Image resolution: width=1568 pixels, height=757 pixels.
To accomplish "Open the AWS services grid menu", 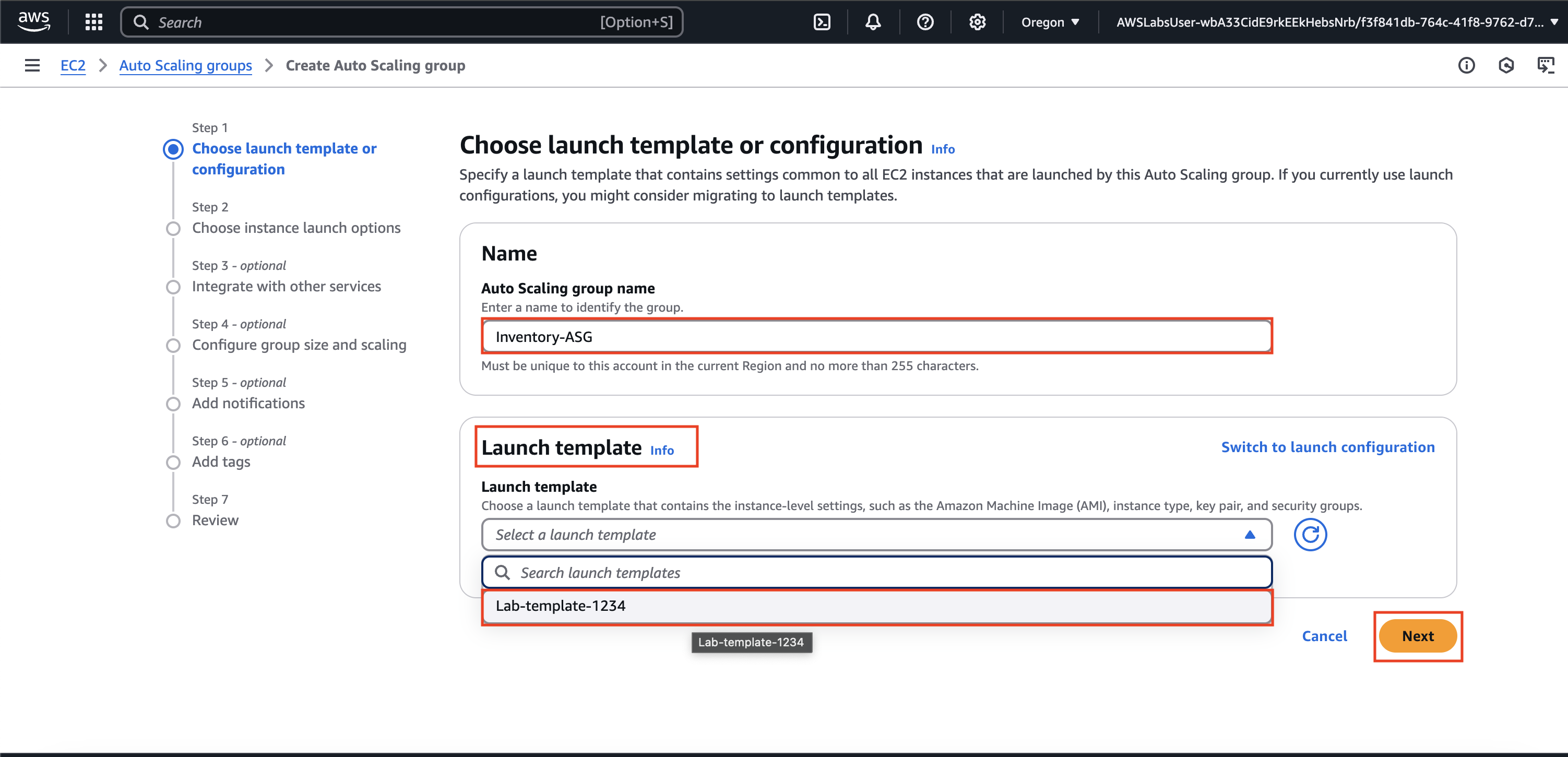I will click(94, 22).
